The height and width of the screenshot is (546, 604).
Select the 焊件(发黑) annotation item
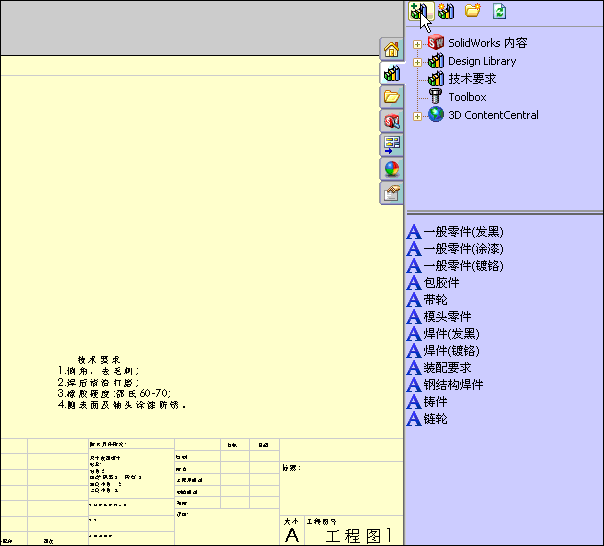[443, 334]
